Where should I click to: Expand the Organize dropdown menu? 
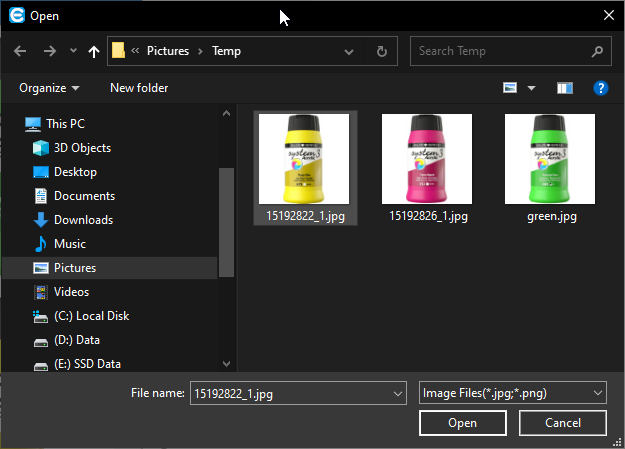tap(49, 88)
